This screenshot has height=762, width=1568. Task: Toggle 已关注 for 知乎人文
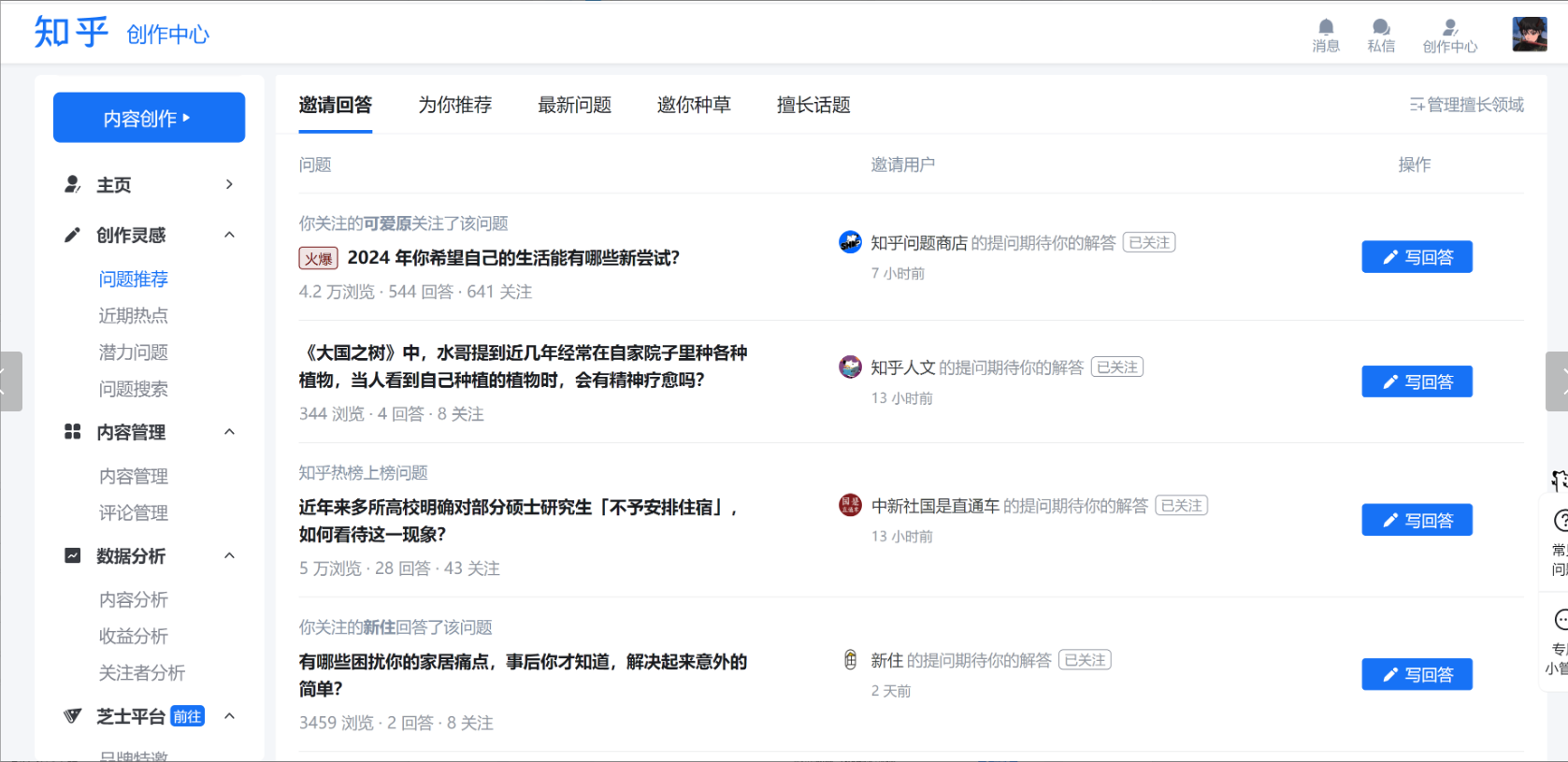[1117, 367]
